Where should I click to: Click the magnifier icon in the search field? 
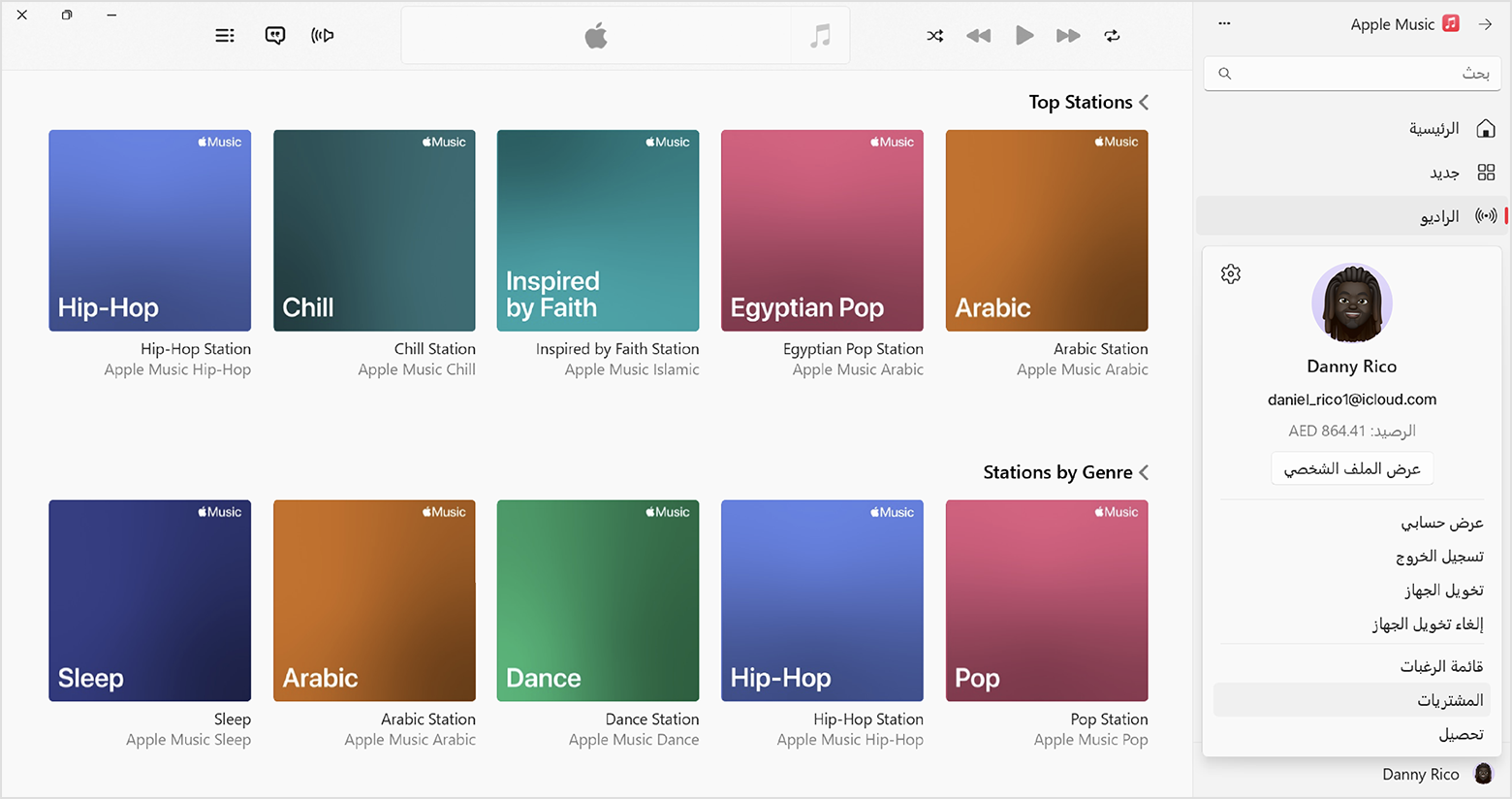(x=1224, y=73)
